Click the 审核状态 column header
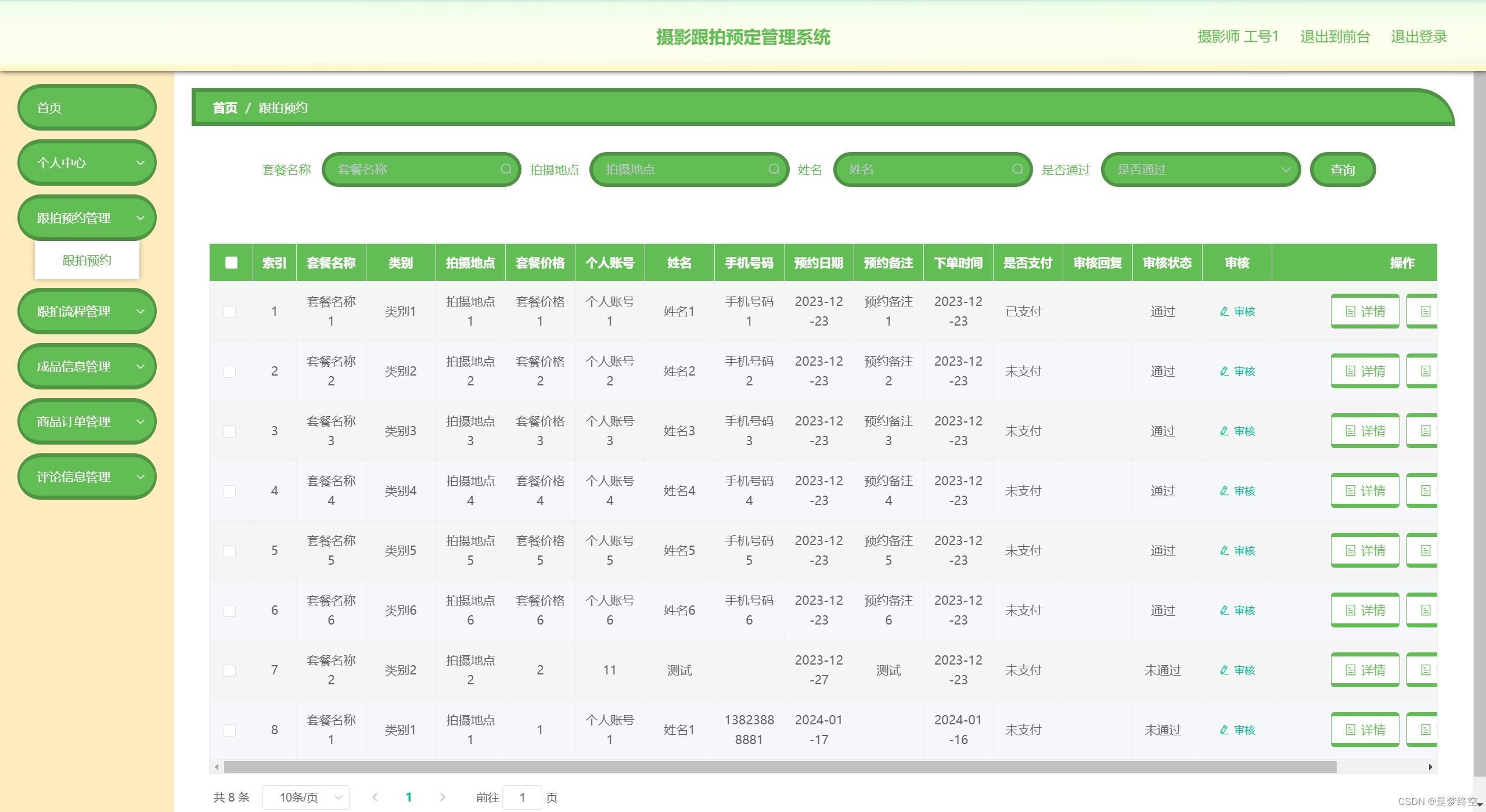Viewport: 1486px width, 812px height. click(x=1167, y=263)
